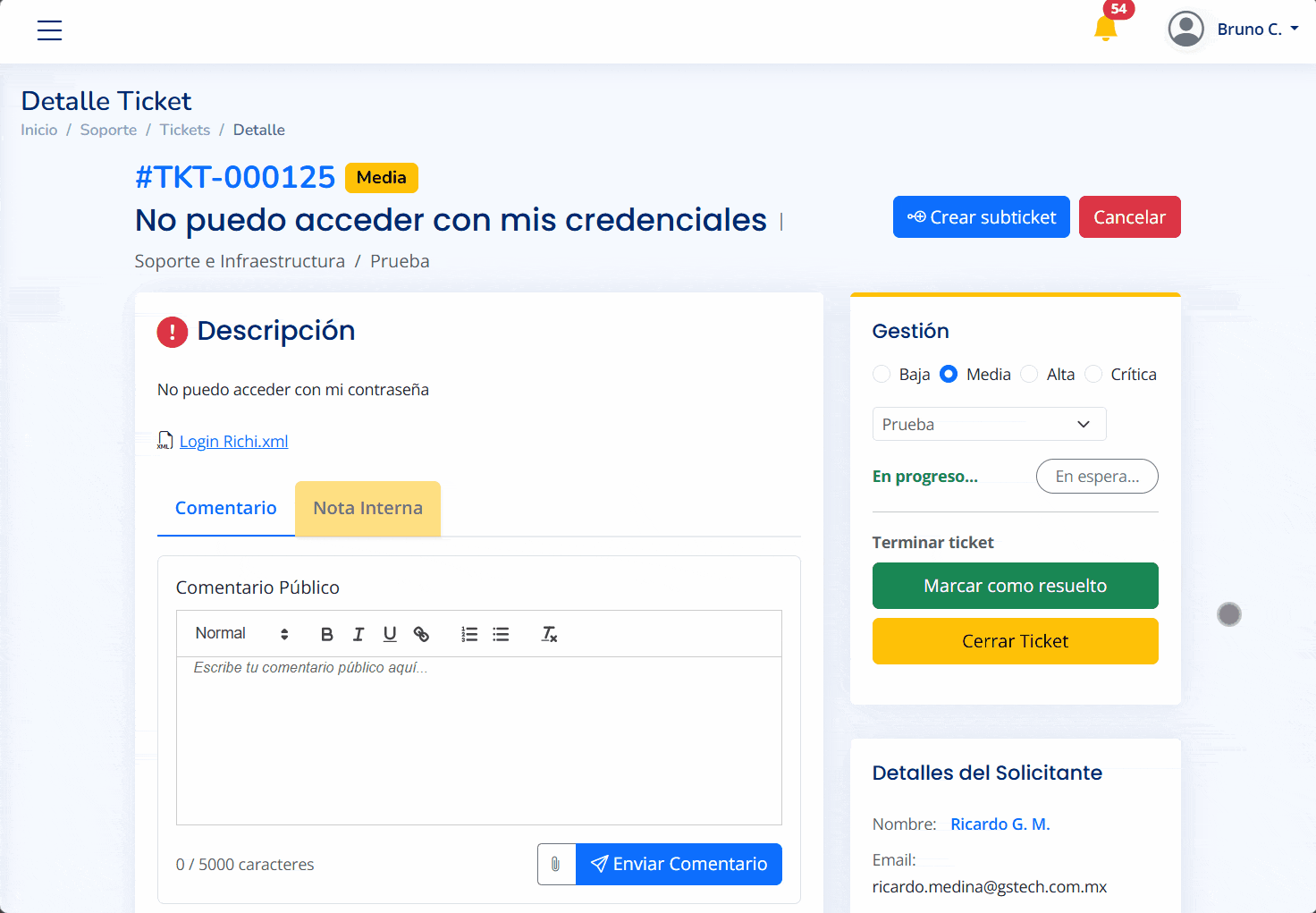Expand the Bruno C. user menu
Screen dimensions: 1316x913
pyautogui.click(x=1255, y=28)
